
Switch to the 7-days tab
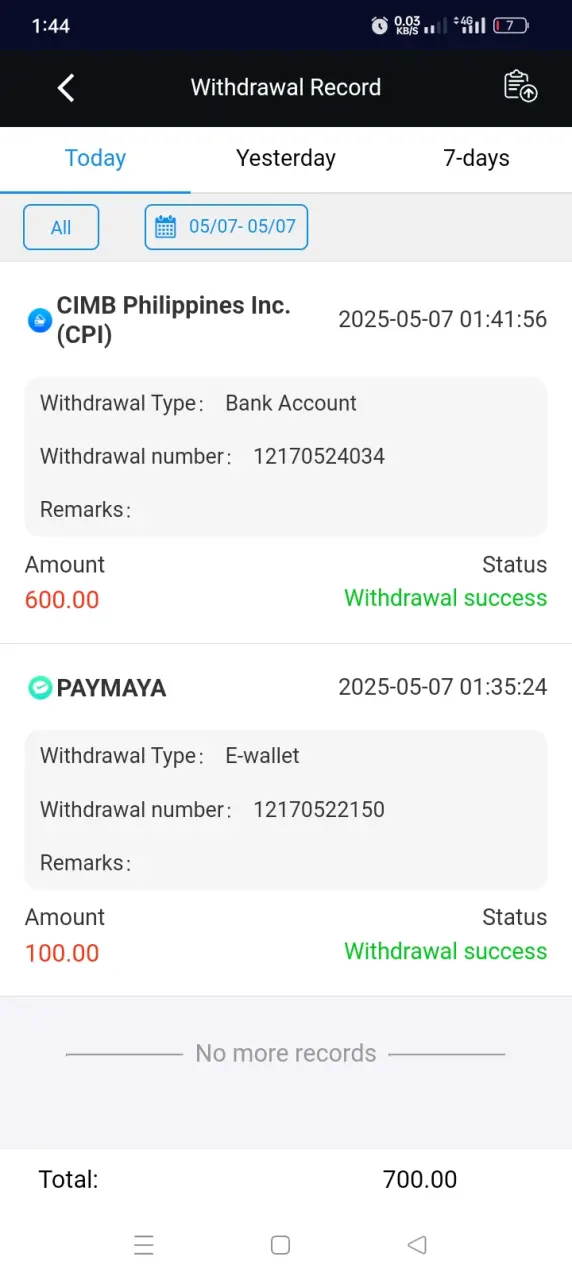point(476,159)
